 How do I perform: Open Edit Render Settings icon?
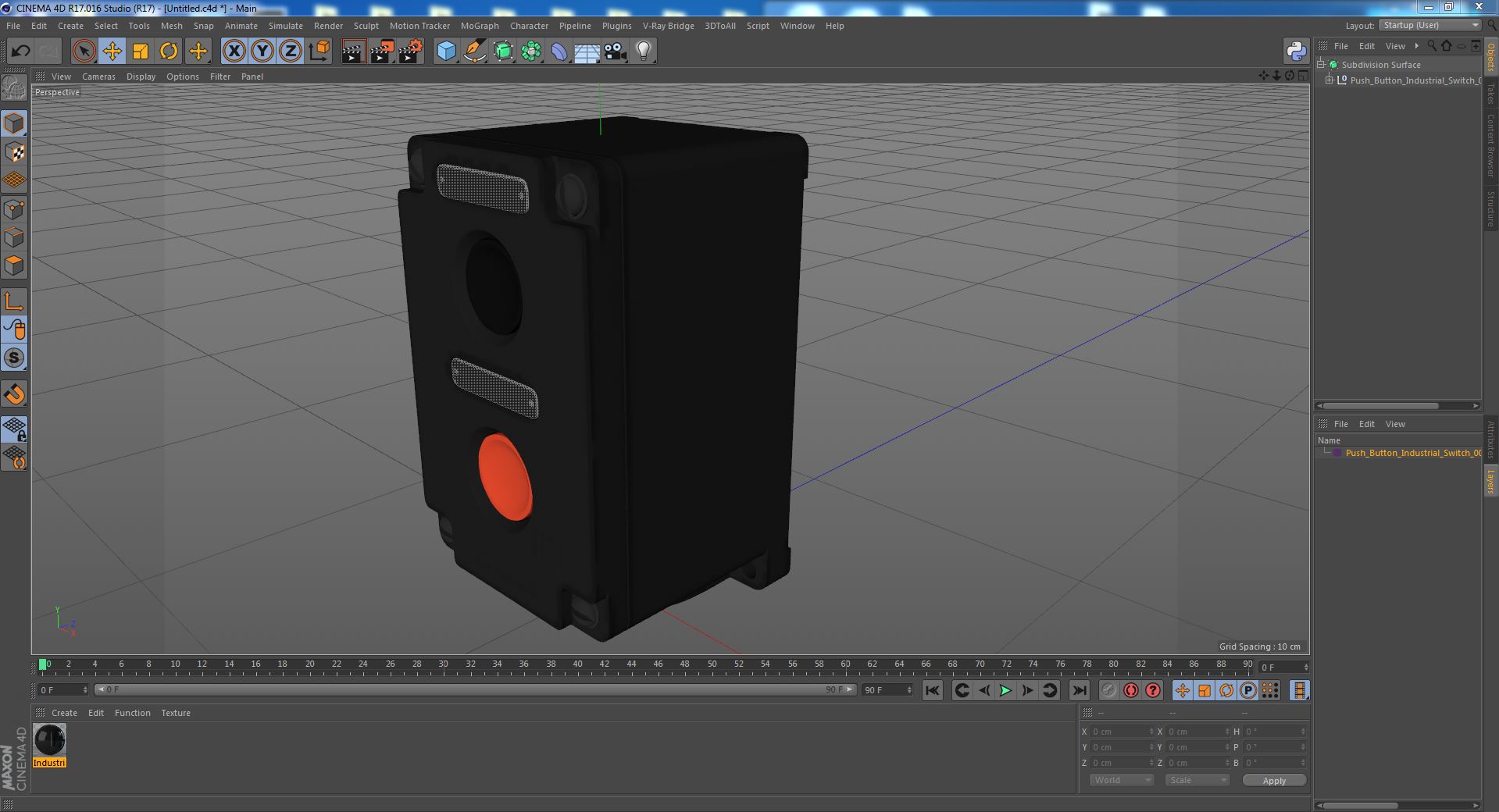coord(410,52)
